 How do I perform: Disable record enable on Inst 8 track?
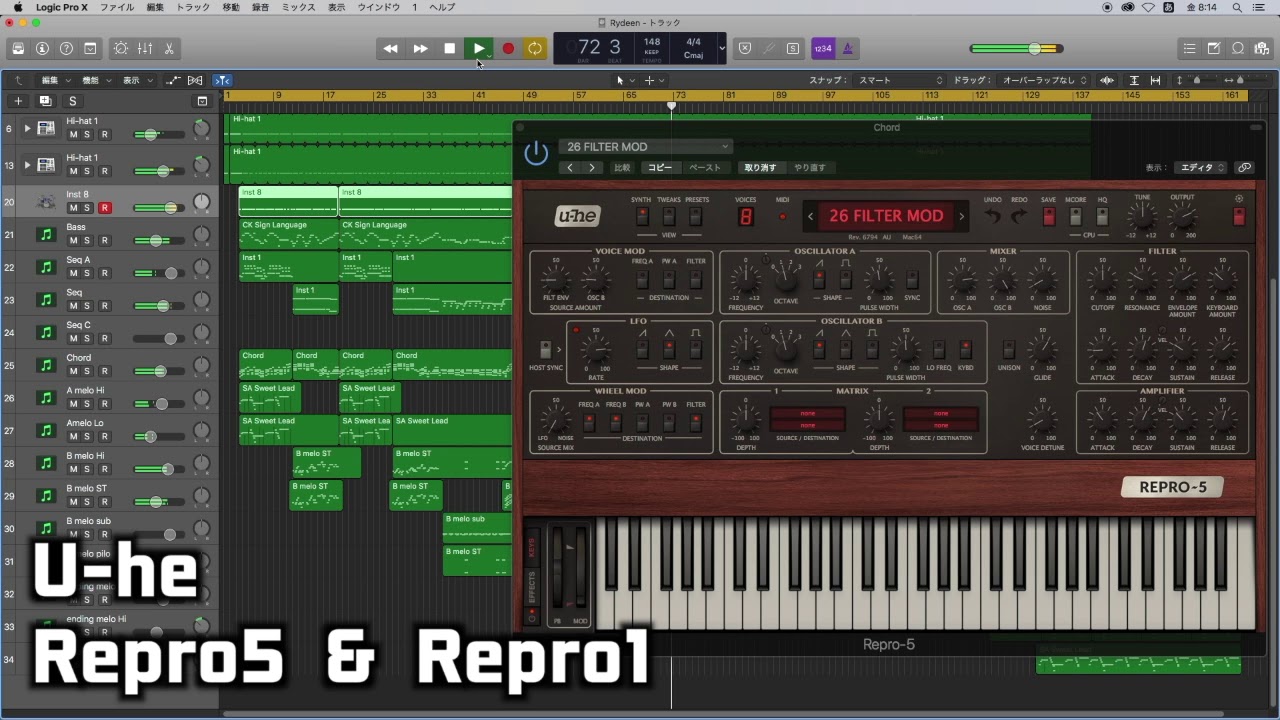pyautogui.click(x=104, y=208)
